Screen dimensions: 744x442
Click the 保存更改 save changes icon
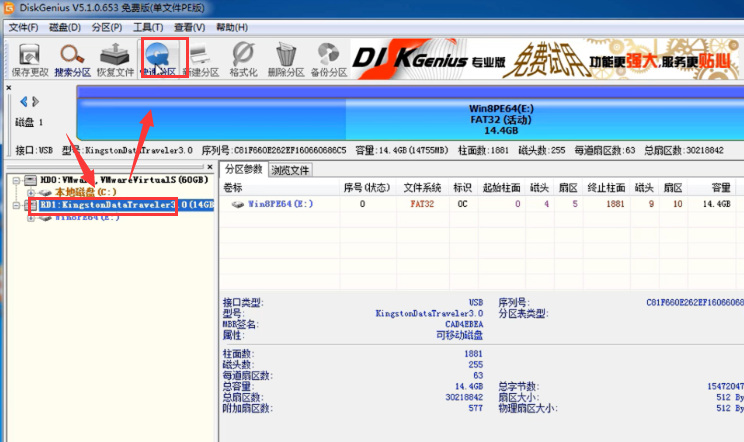point(29,58)
